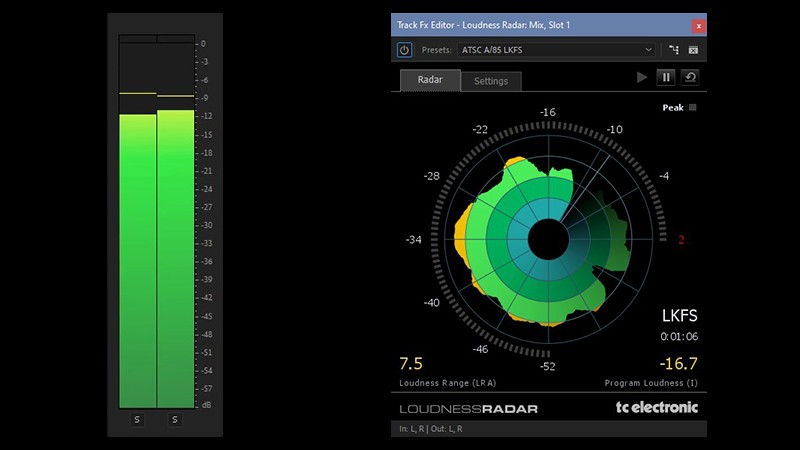
Task: Click the -52 radar scale label
Action: tap(547, 366)
